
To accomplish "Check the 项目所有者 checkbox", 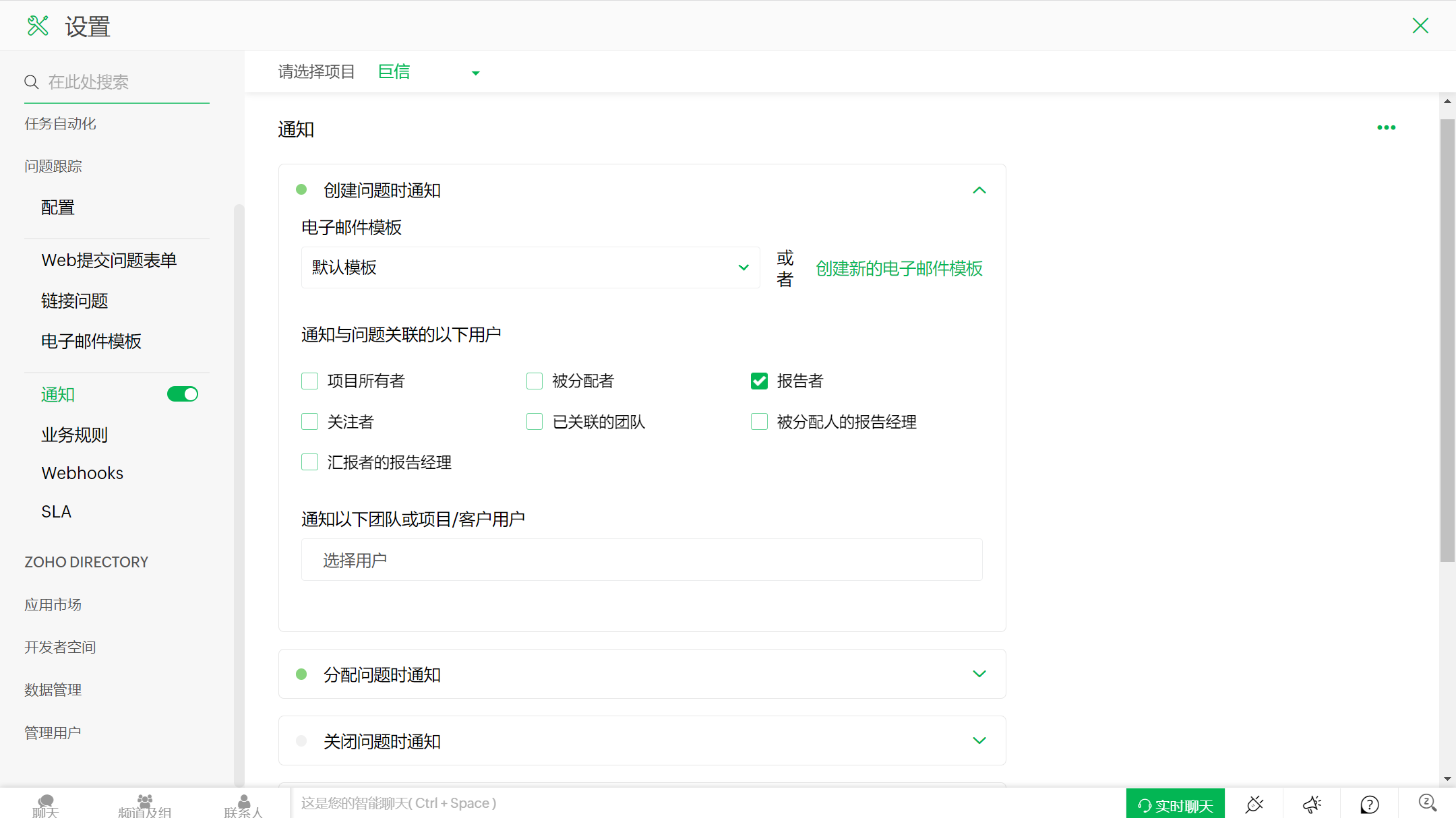I will (x=309, y=381).
